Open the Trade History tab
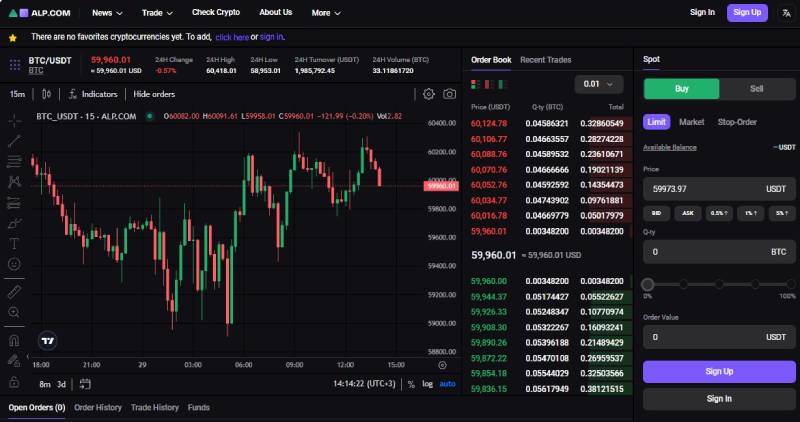The image size is (800, 422). pyautogui.click(x=155, y=408)
